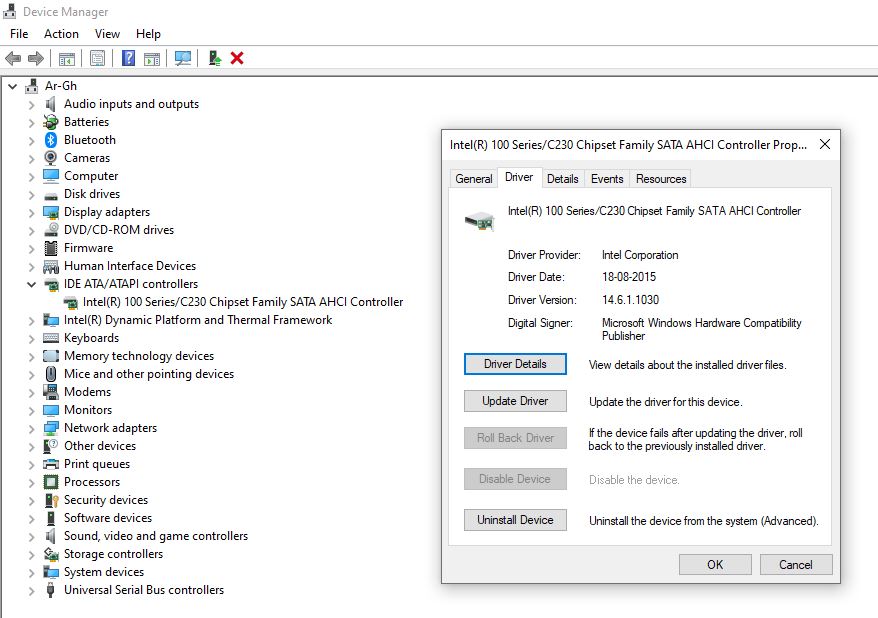Click the Audio inputs and outputs speaker icon
The image size is (878, 618).
51,104
